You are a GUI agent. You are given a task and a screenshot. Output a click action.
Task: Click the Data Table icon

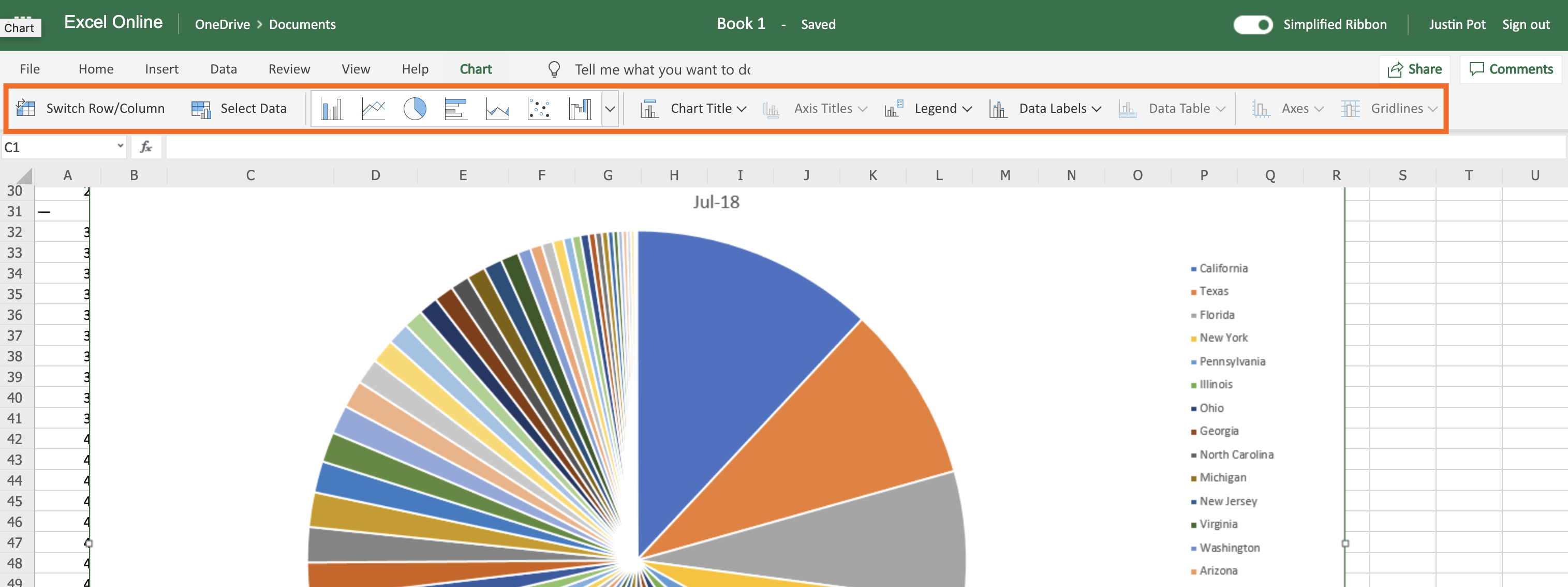click(x=1127, y=109)
